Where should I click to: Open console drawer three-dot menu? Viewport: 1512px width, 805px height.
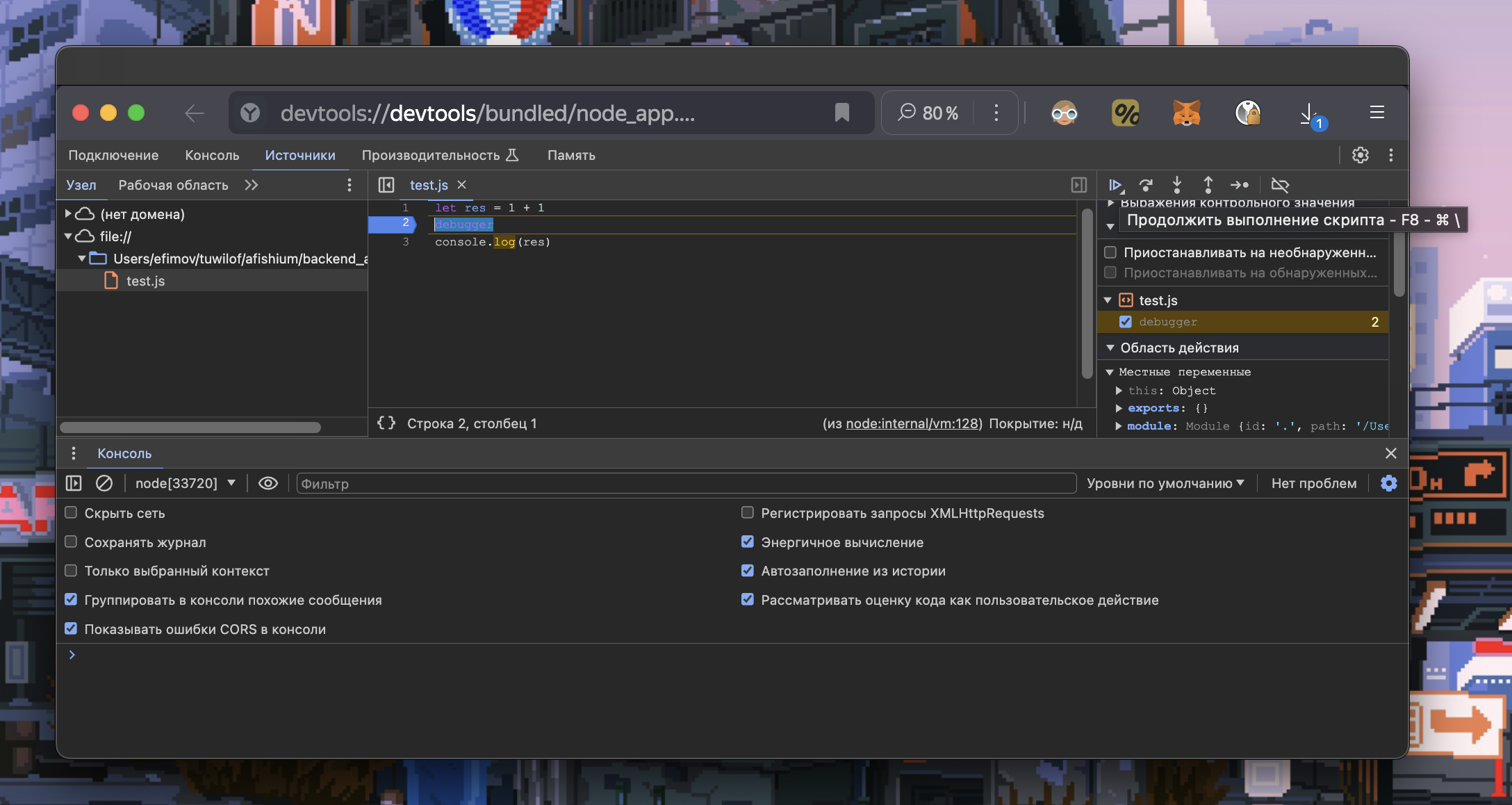(x=74, y=453)
